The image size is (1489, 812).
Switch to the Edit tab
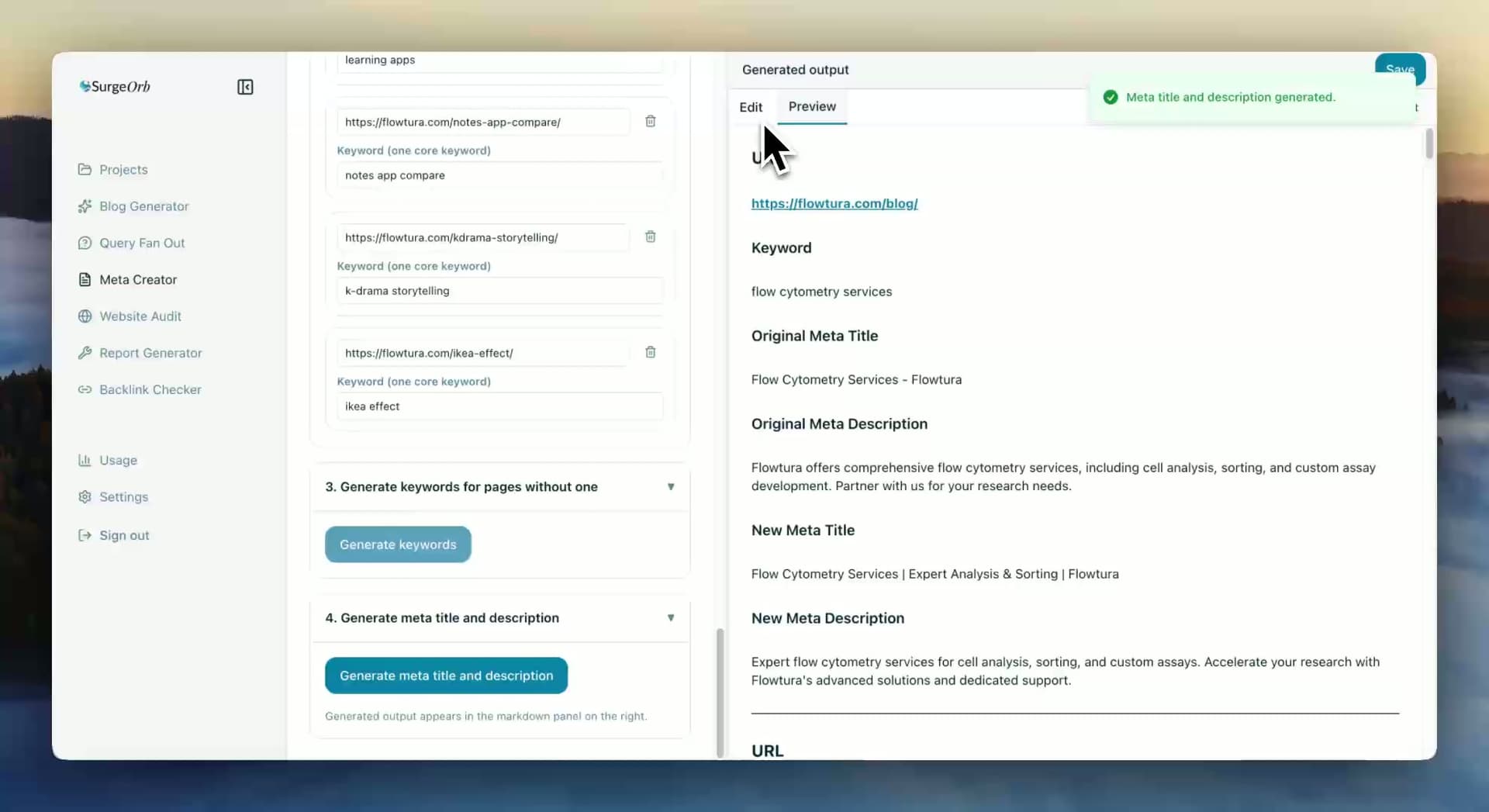(751, 107)
